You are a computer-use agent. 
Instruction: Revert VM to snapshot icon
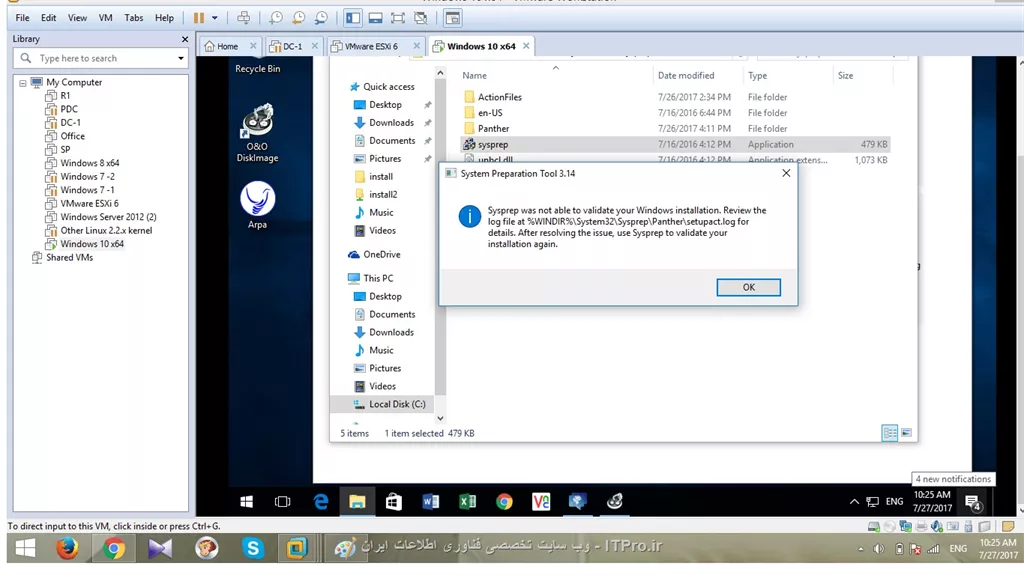click(298, 18)
